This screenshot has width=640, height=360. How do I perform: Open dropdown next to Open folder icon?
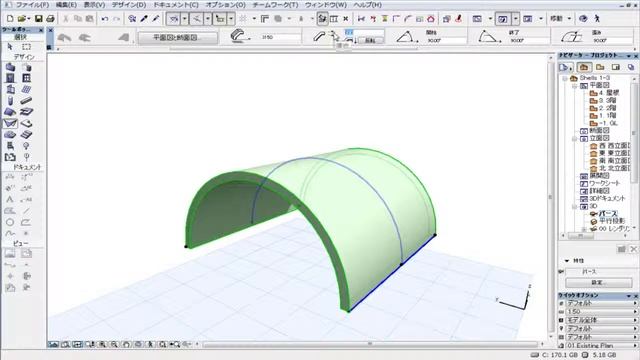coord(29,19)
